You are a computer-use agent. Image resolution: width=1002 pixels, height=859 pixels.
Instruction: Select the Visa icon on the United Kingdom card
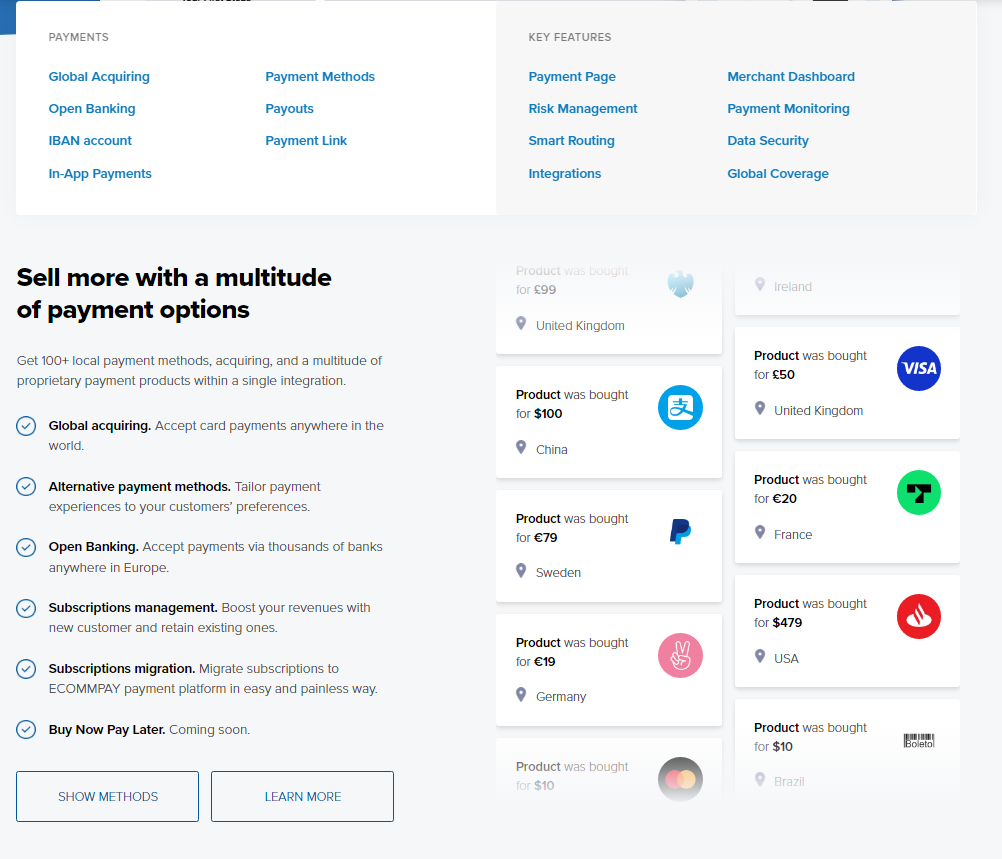(918, 368)
